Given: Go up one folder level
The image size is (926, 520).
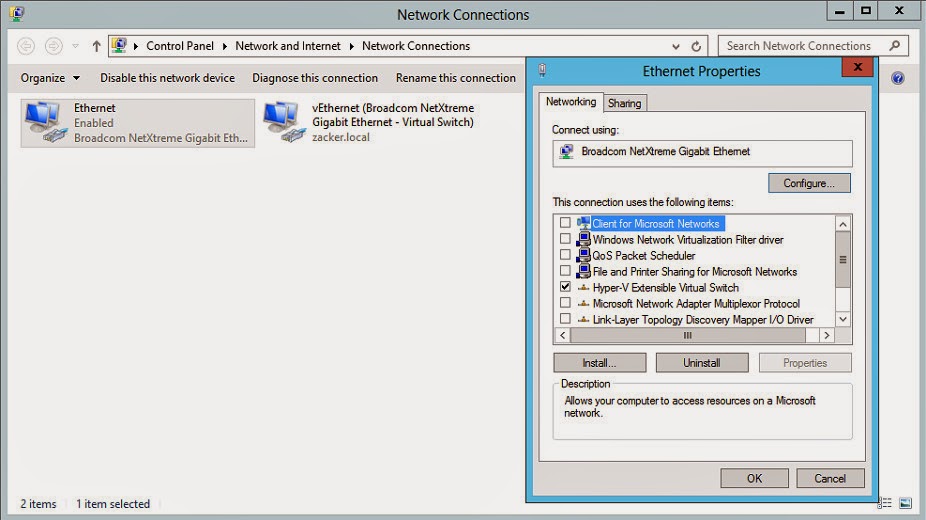Looking at the screenshot, I should point(96,46).
